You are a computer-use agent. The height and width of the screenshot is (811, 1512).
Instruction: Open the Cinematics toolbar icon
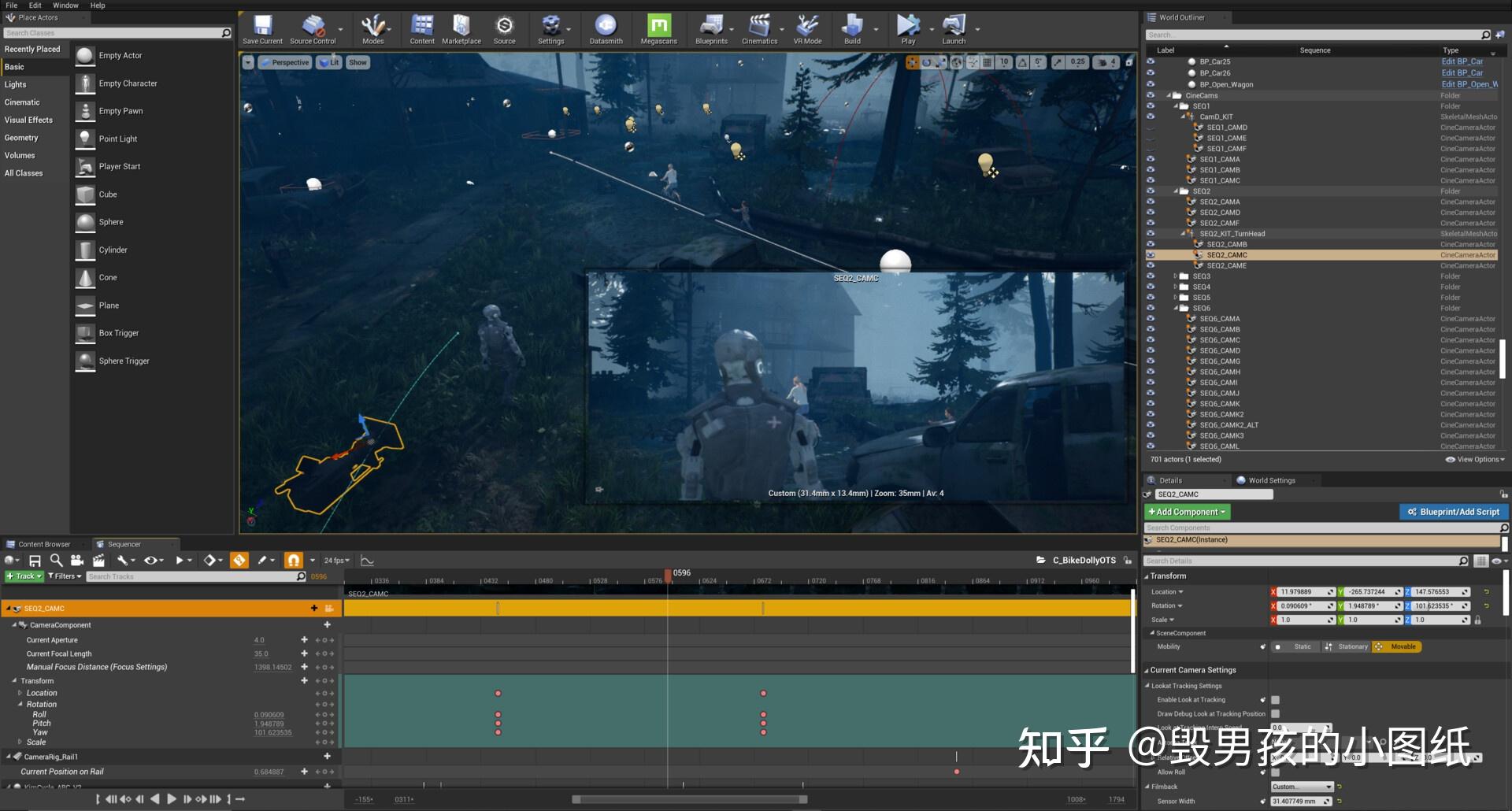759,29
